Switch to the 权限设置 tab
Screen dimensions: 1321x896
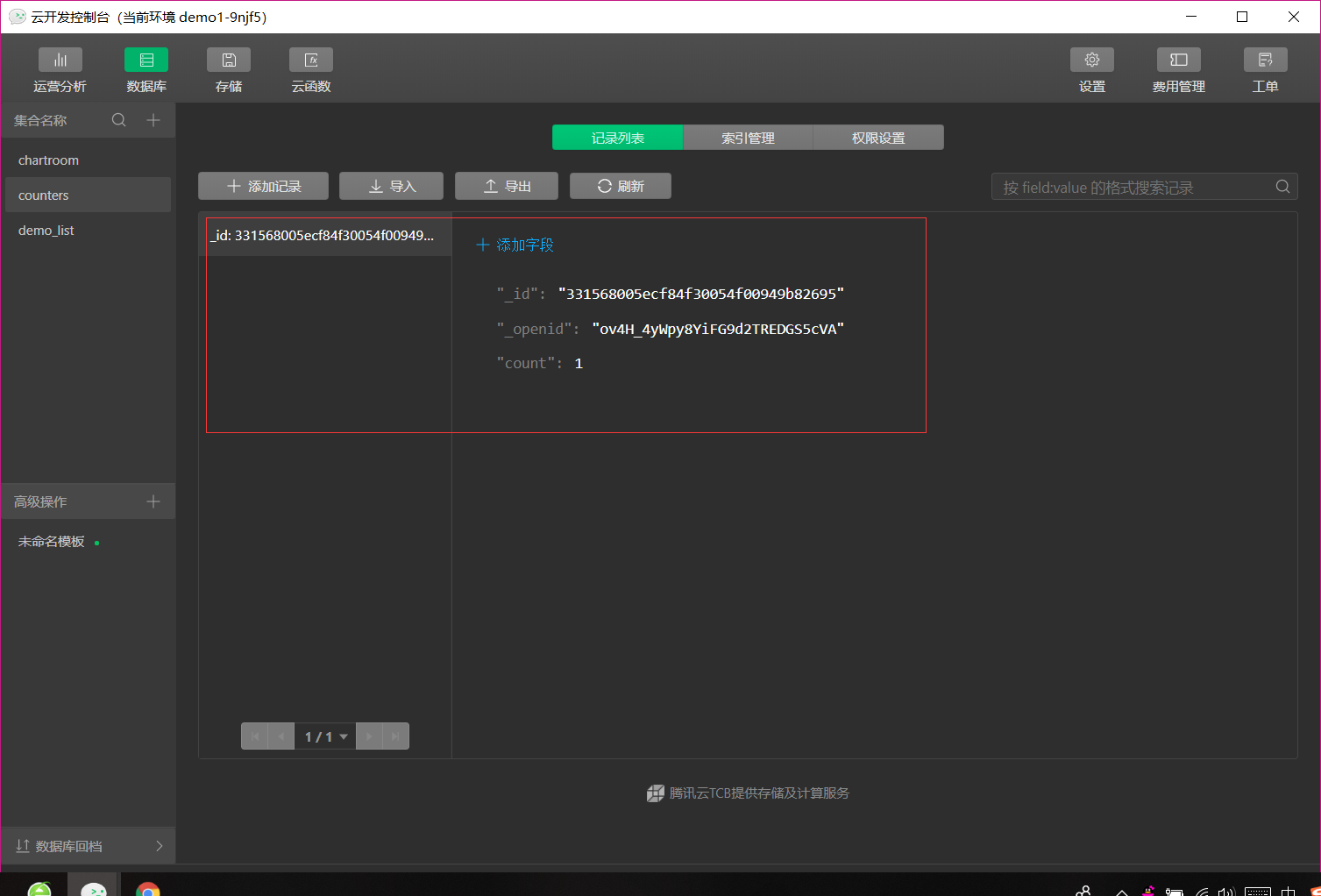tap(878, 138)
